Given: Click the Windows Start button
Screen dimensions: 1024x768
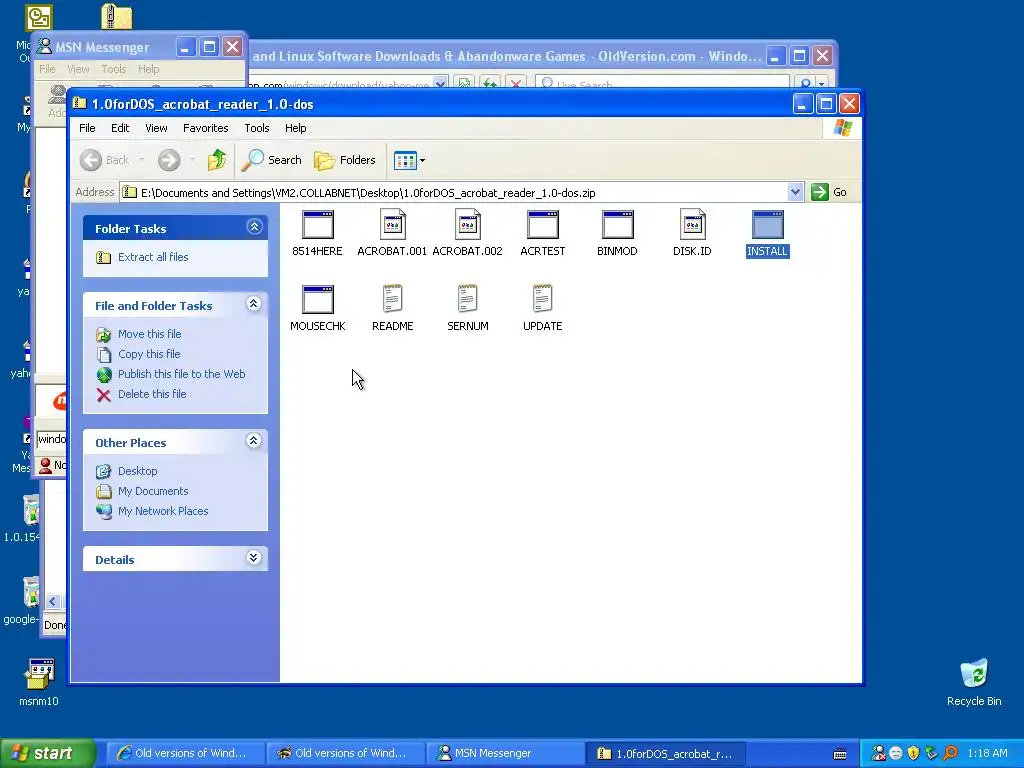Looking at the screenshot, I should tap(47, 754).
